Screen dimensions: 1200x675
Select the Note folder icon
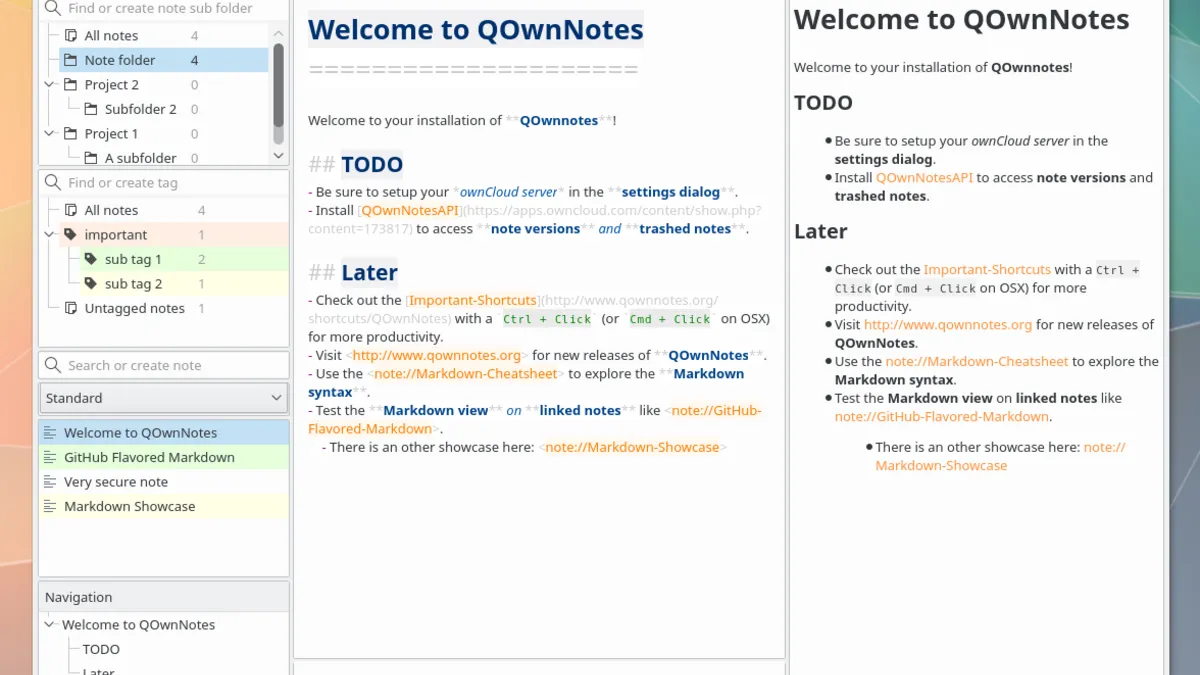[71, 60]
